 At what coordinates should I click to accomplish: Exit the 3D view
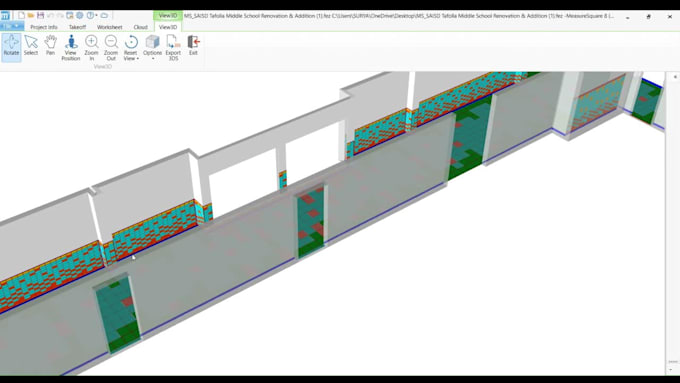[193, 47]
